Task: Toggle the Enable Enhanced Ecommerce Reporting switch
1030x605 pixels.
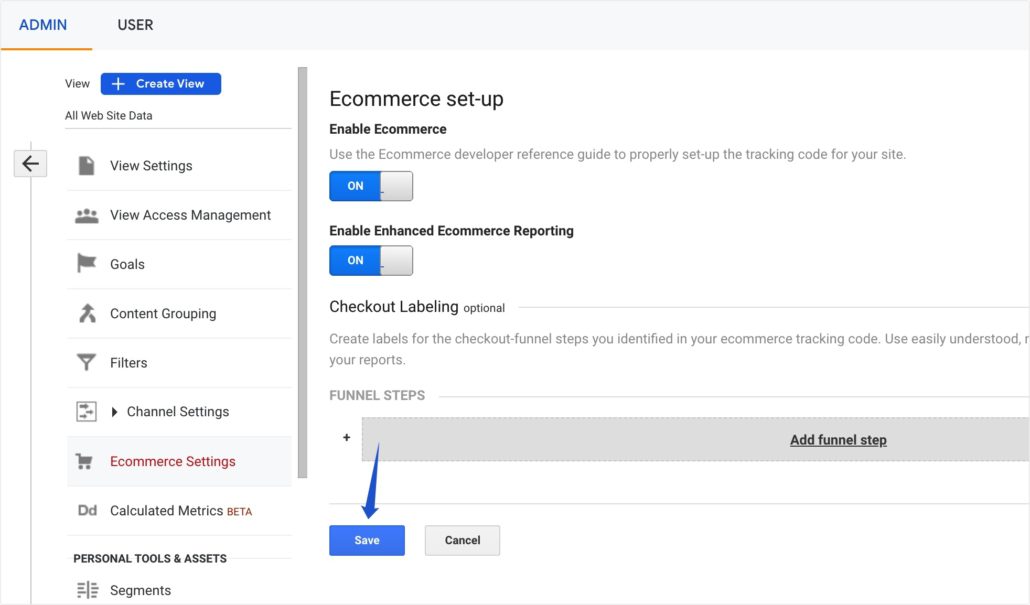Action: 371,261
